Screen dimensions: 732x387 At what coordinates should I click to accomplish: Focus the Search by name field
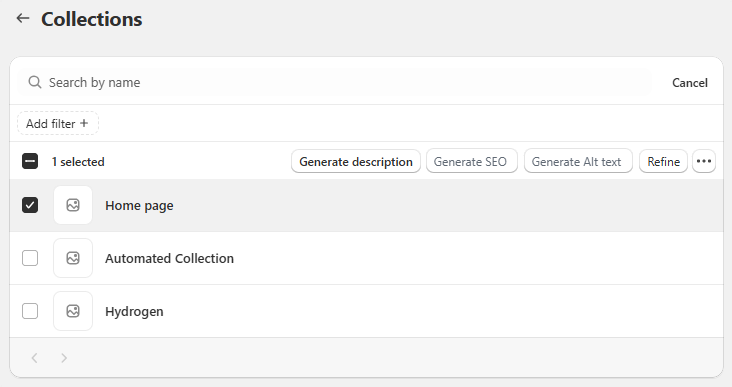334,83
